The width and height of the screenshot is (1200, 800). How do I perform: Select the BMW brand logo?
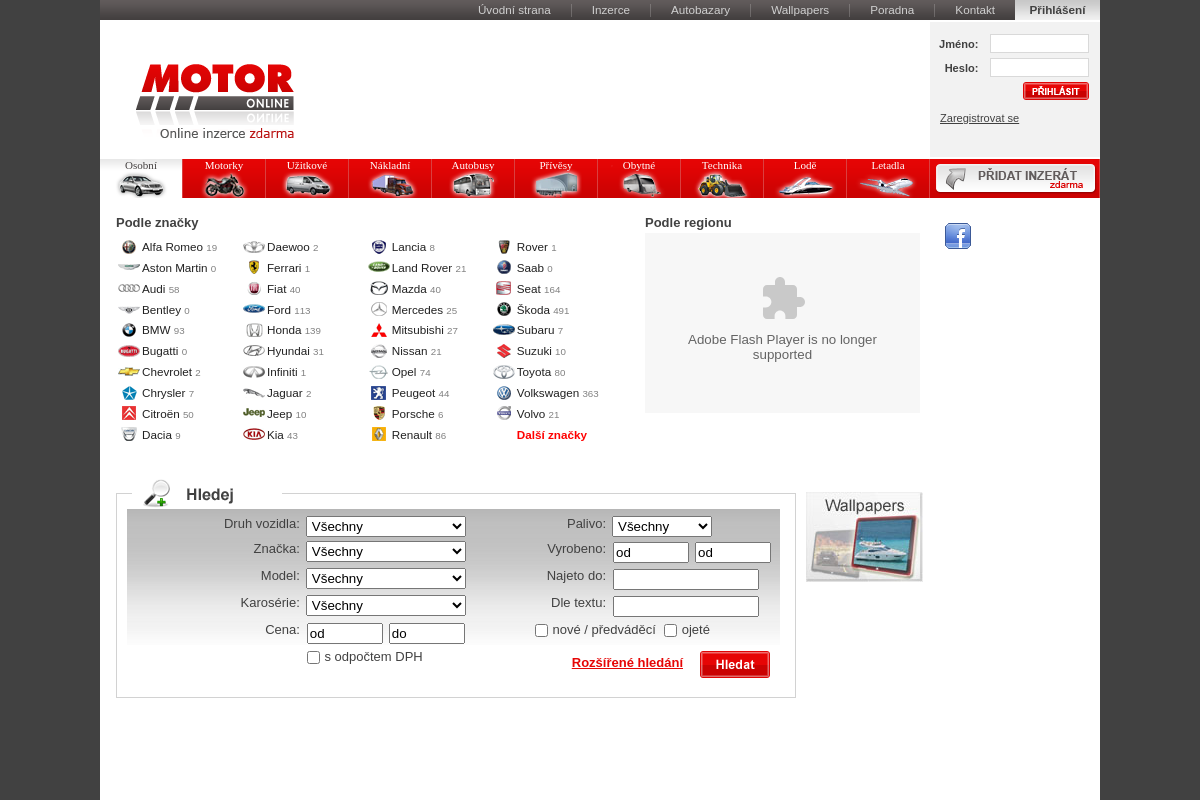[128, 330]
